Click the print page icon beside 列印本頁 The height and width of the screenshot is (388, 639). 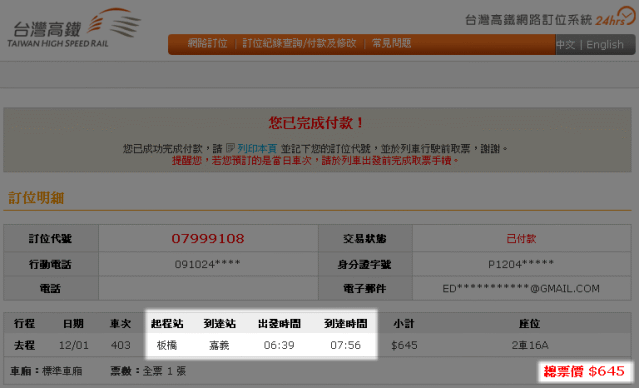coord(230,148)
